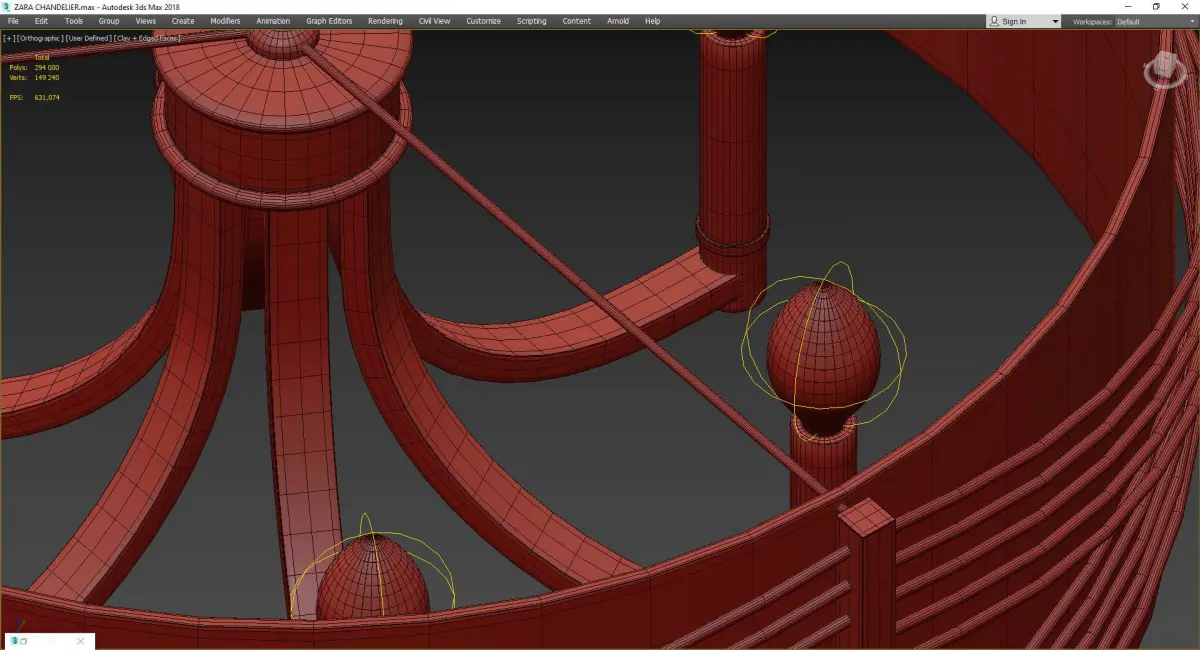Viewport: 1200px width, 650px height.
Task: Open the Scripting menu
Action: pyautogui.click(x=532, y=21)
